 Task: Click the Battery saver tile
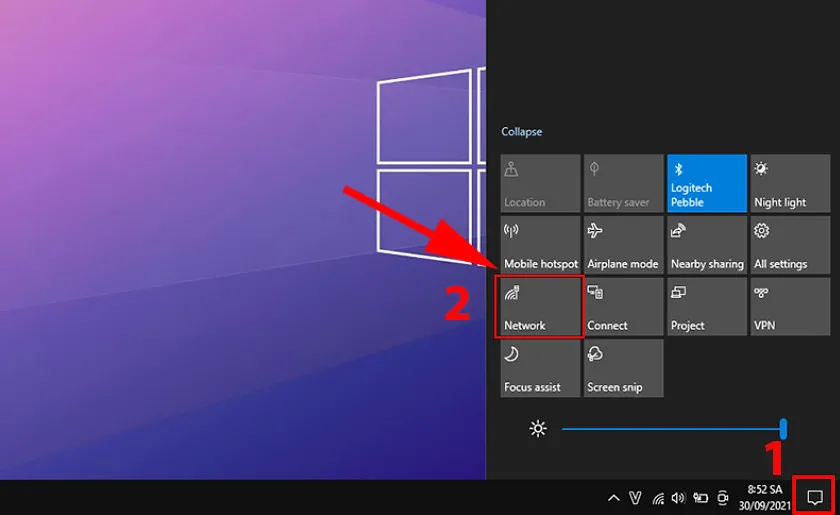[x=623, y=183]
